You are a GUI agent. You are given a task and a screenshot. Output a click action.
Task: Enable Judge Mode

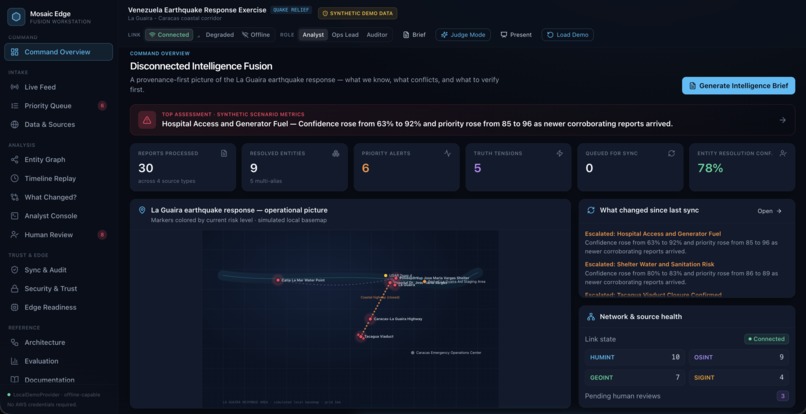(463, 35)
